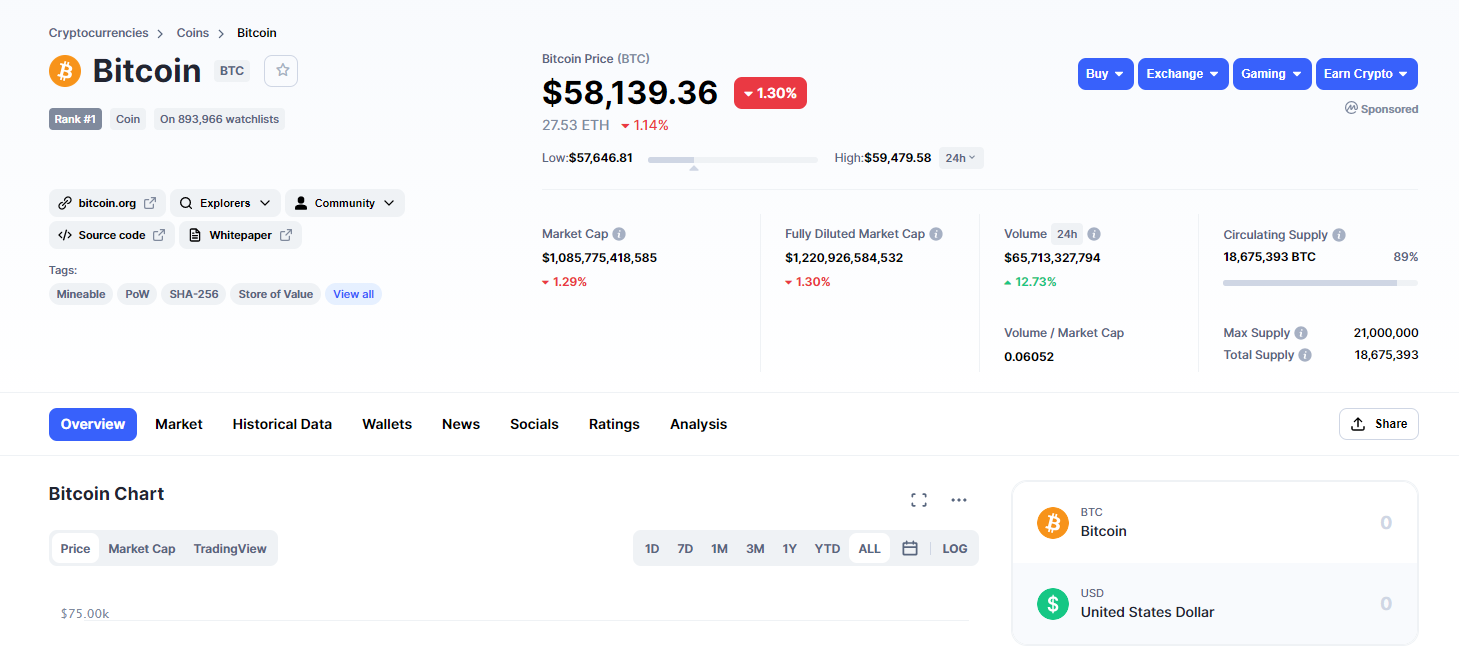The image size is (1459, 652).
Task: Select the Store of Value tag
Action: click(276, 294)
